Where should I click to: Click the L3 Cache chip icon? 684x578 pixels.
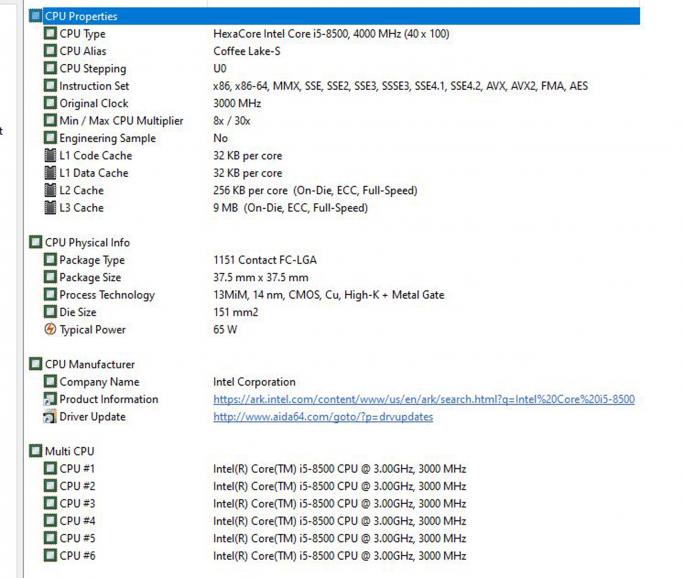tap(50, 208)
